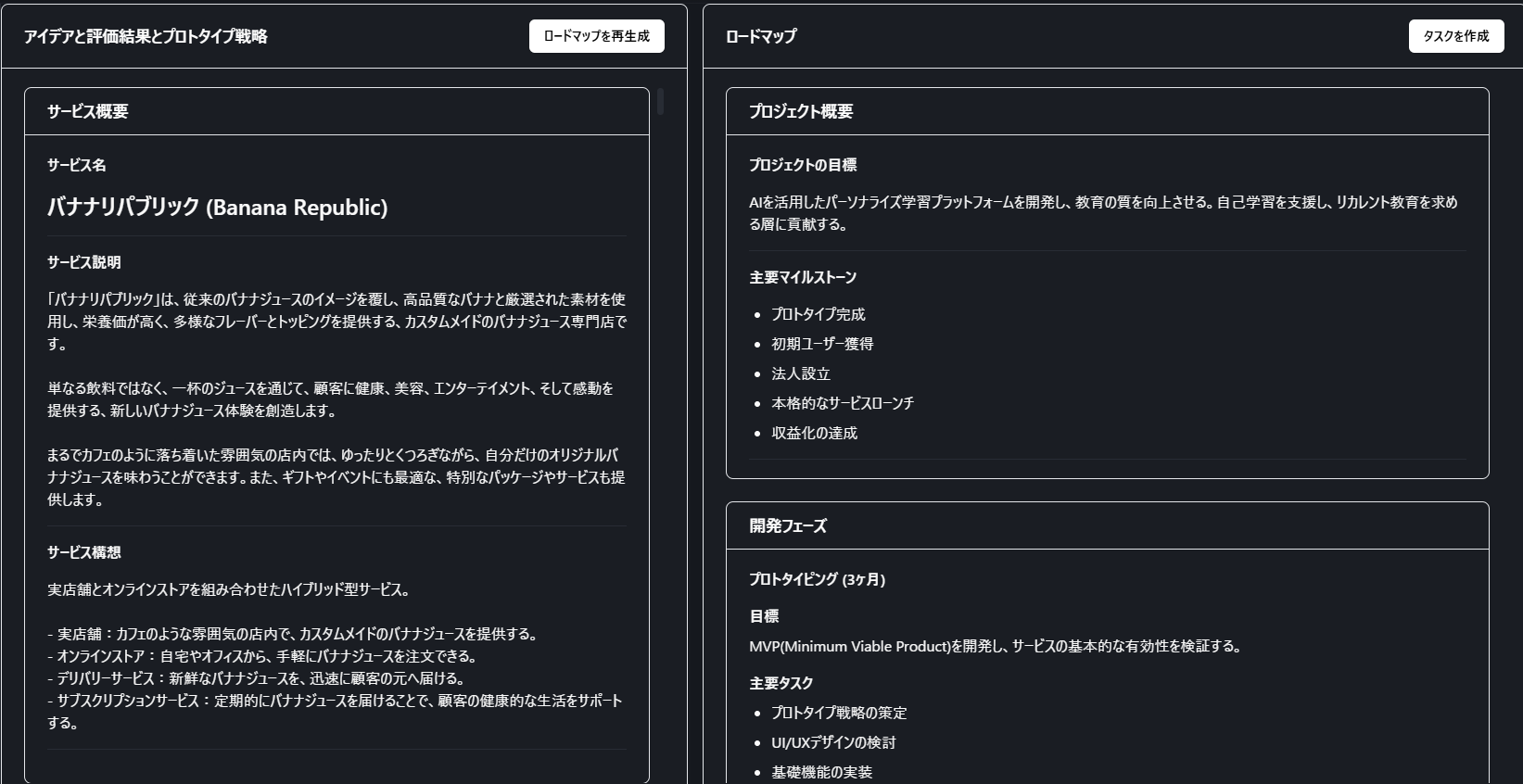This screenshot has width=1523, height=784.
Task: Select the 本格的なサービスローンチ milestone
Action: [x=843, y=403]
